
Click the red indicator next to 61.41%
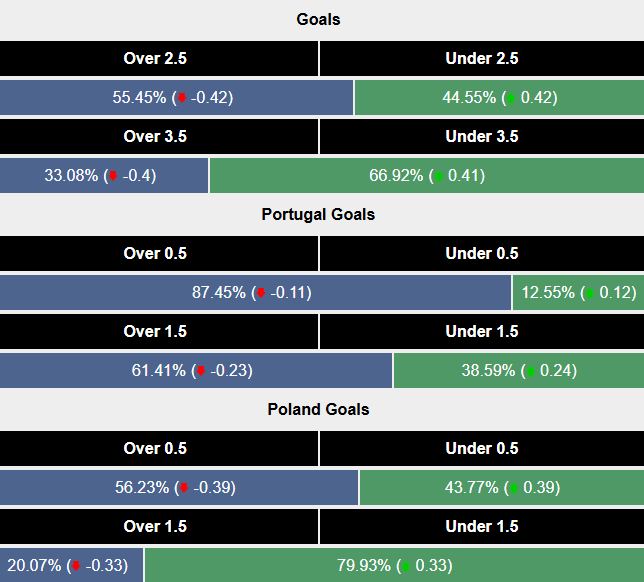click(200, 372)
